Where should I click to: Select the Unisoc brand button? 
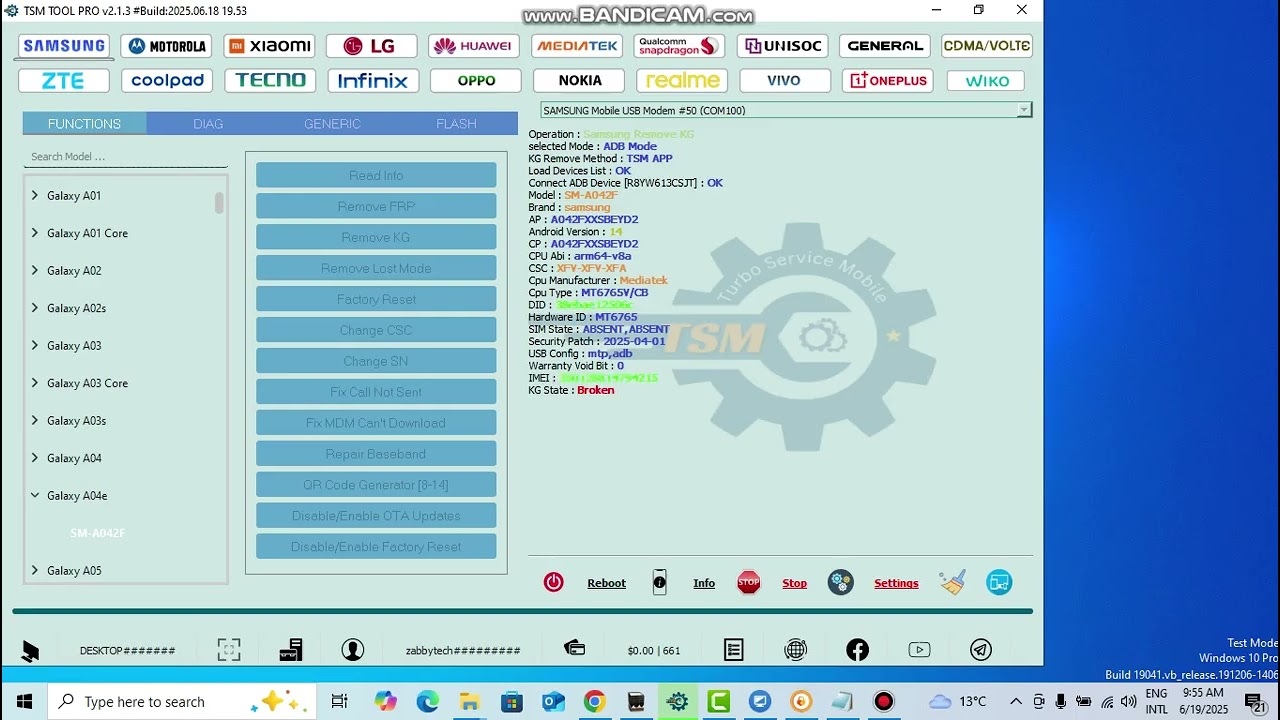(x=783, y=46)
